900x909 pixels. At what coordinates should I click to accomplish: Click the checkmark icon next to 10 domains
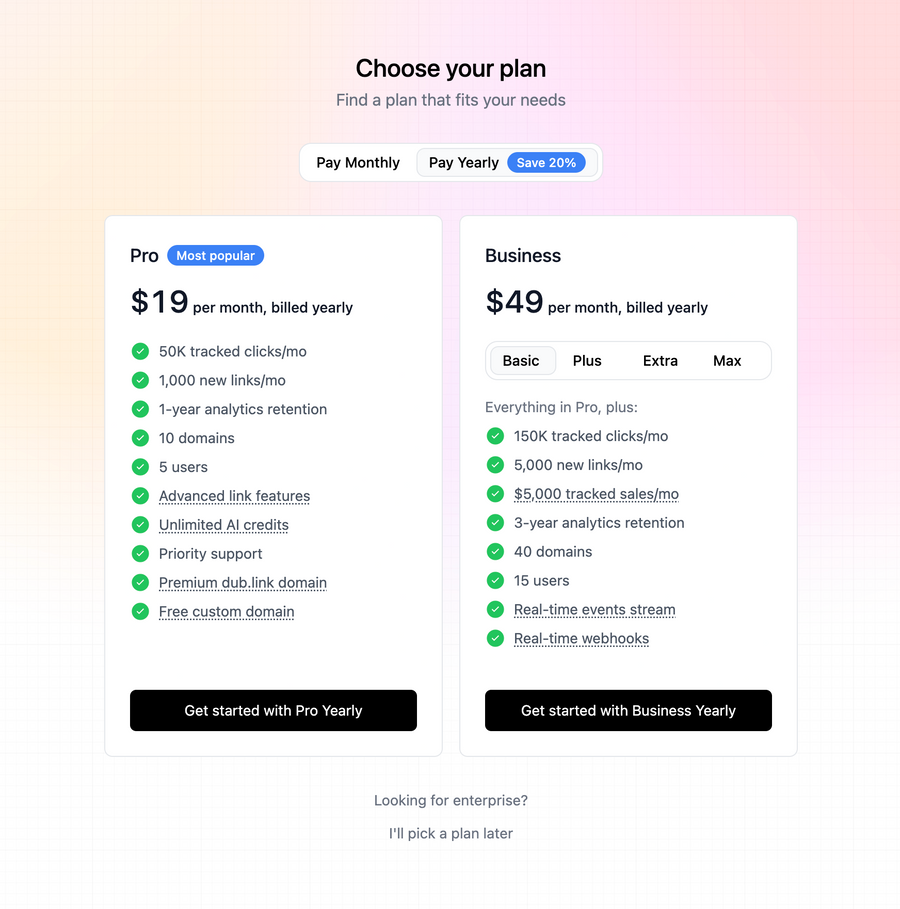[x=140, y=438]
